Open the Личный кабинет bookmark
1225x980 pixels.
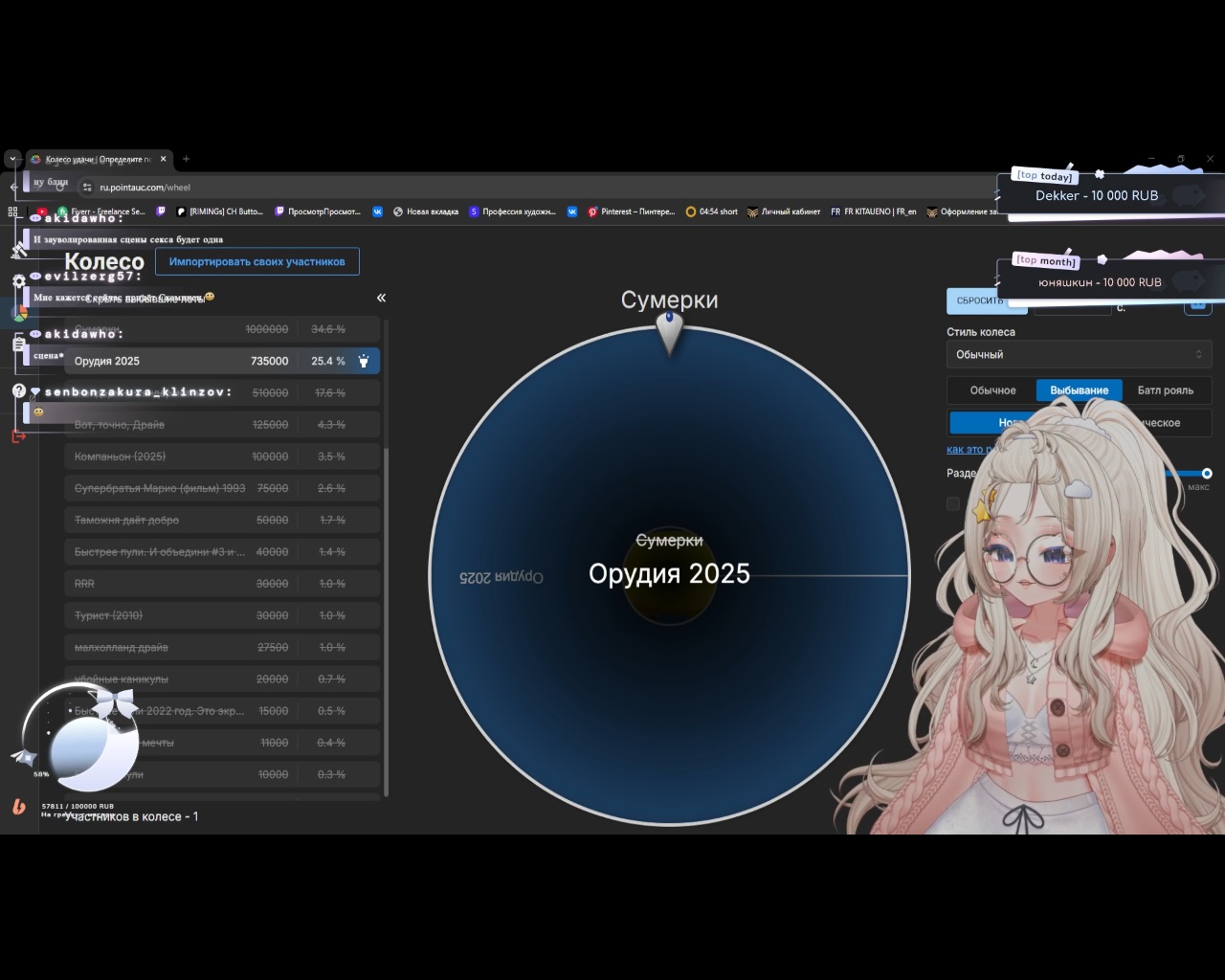[x=784, y=212]
